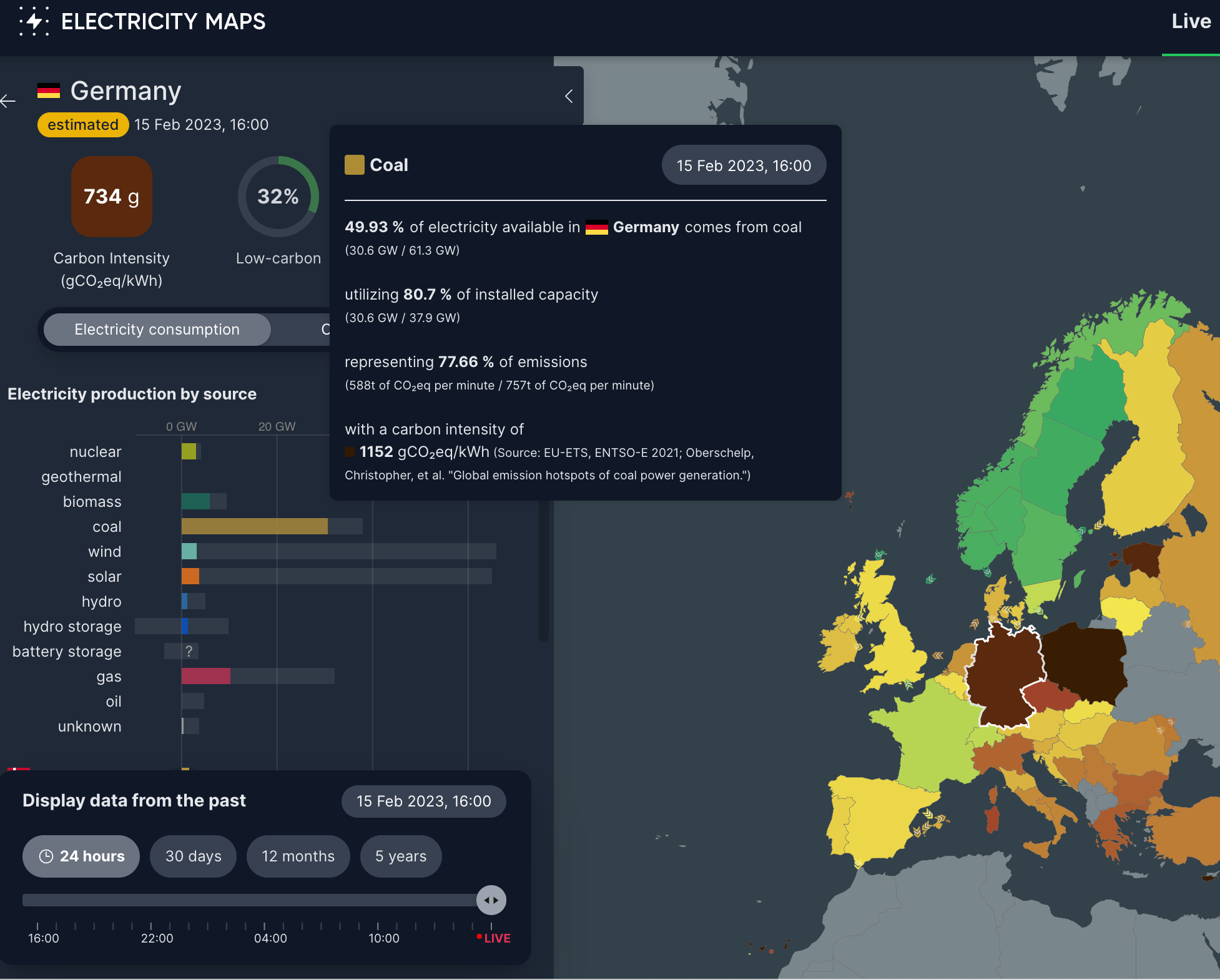Select the 30 days time range
Image resolution: width=1220 pixels, height=980 pixels.
pyautogui.click(x=194, y=856)
